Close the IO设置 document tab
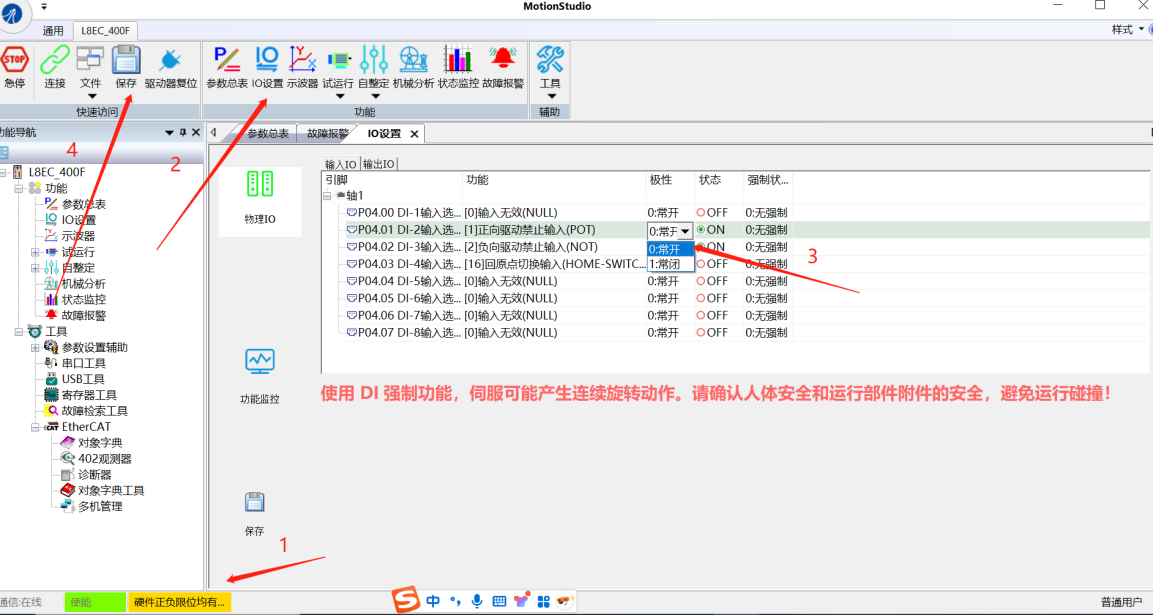 point(415,134)
